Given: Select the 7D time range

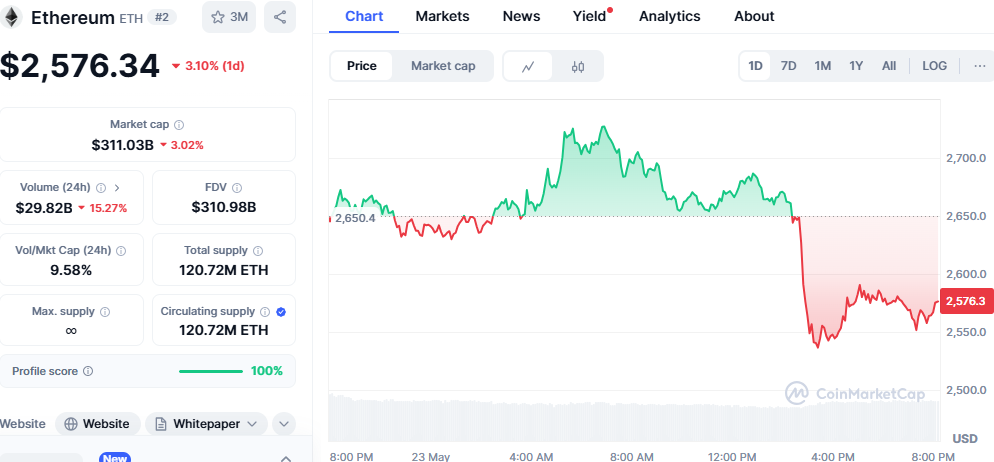Looking at the screenshot, I should (789, 66).
